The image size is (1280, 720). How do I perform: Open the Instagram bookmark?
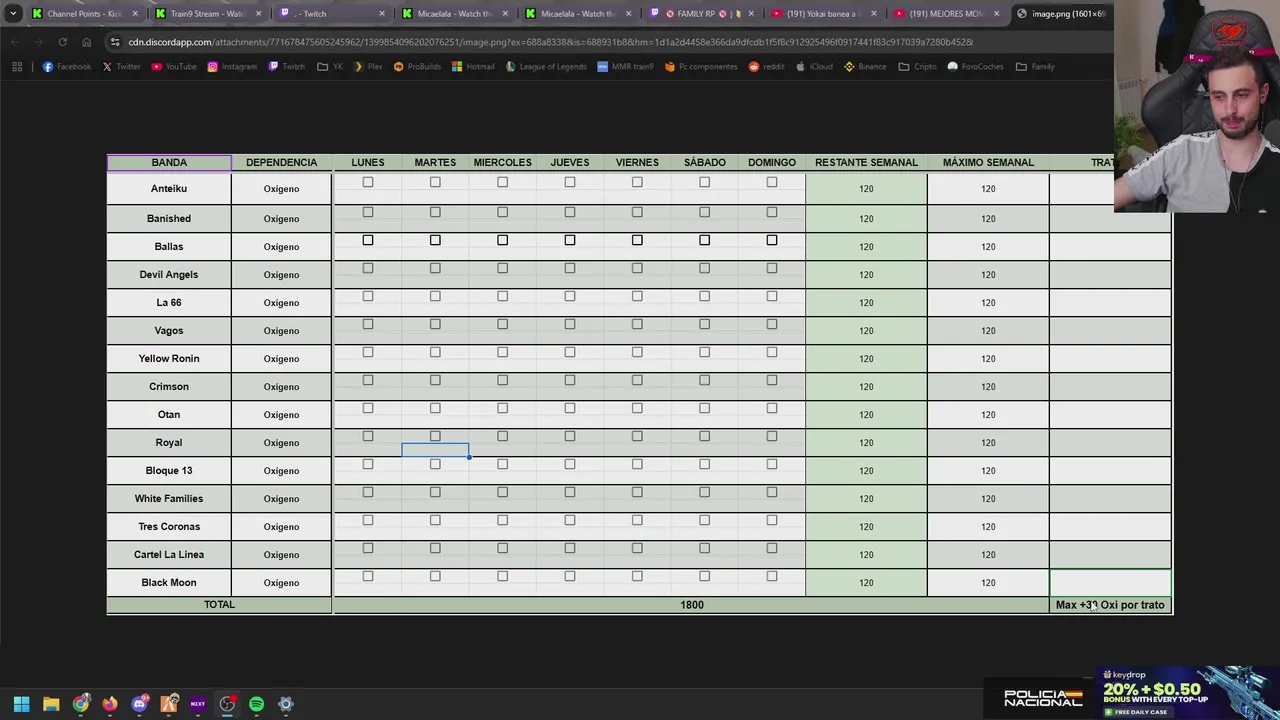click(x=232, y=67)
